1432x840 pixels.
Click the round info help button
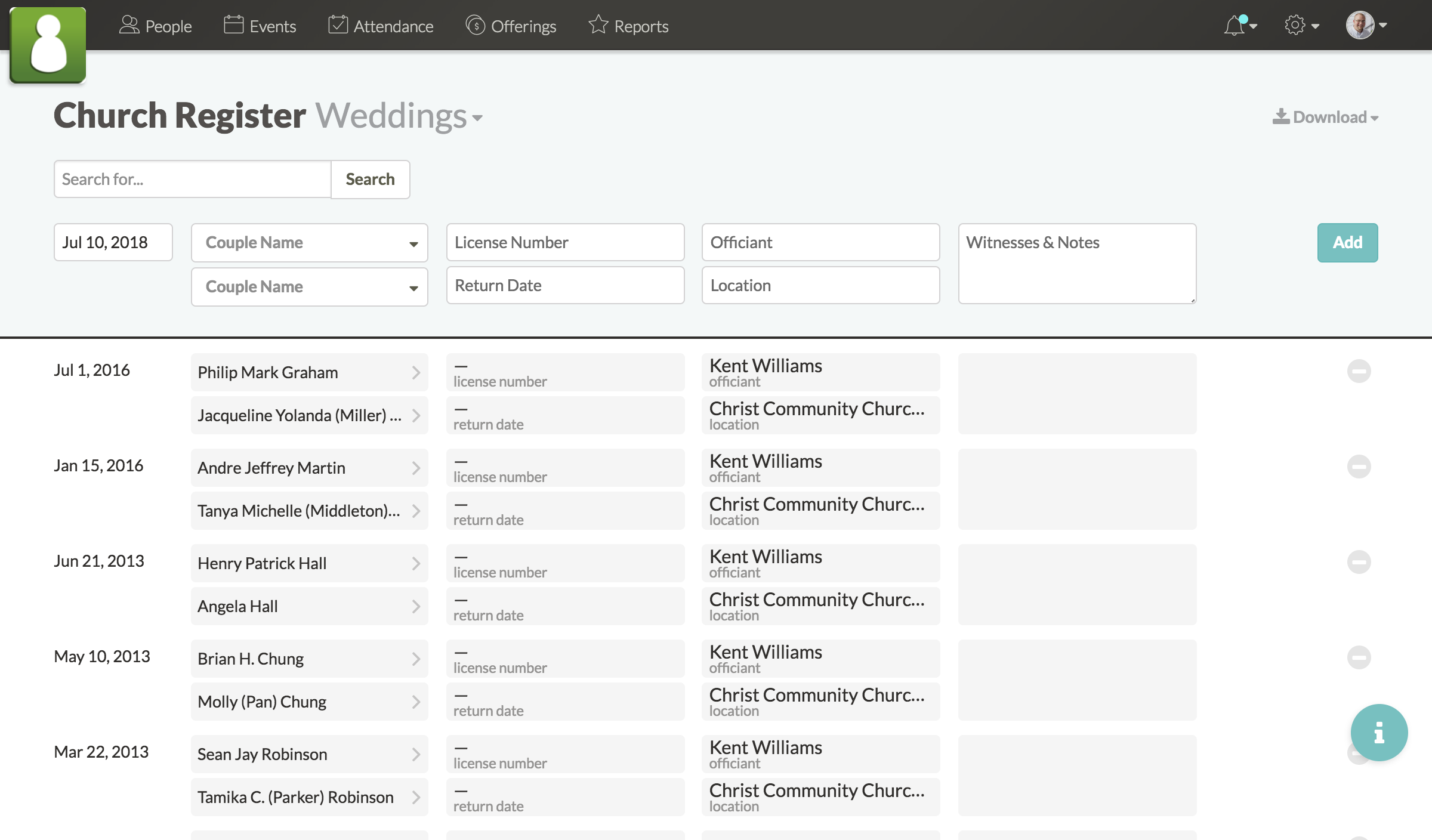coord(1379,733)
